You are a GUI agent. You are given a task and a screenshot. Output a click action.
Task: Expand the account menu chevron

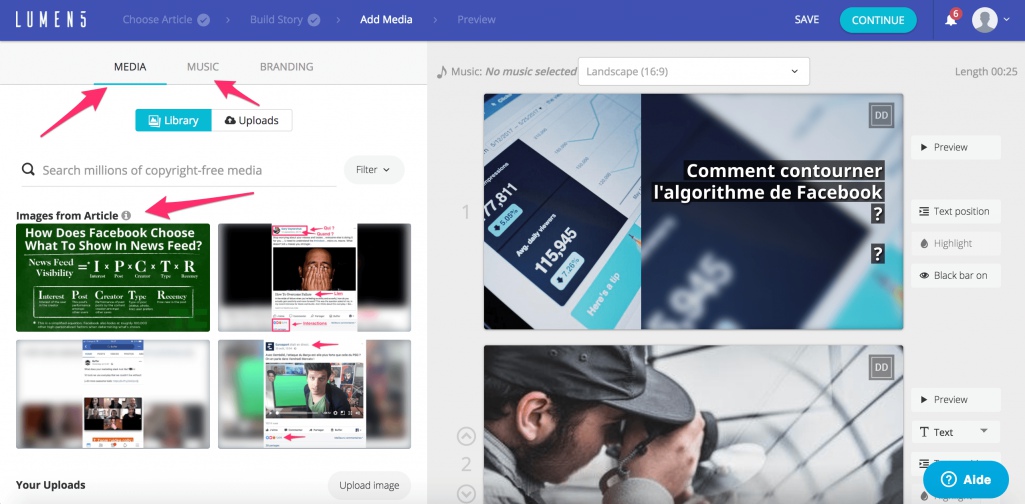(x=1007, y=20)
